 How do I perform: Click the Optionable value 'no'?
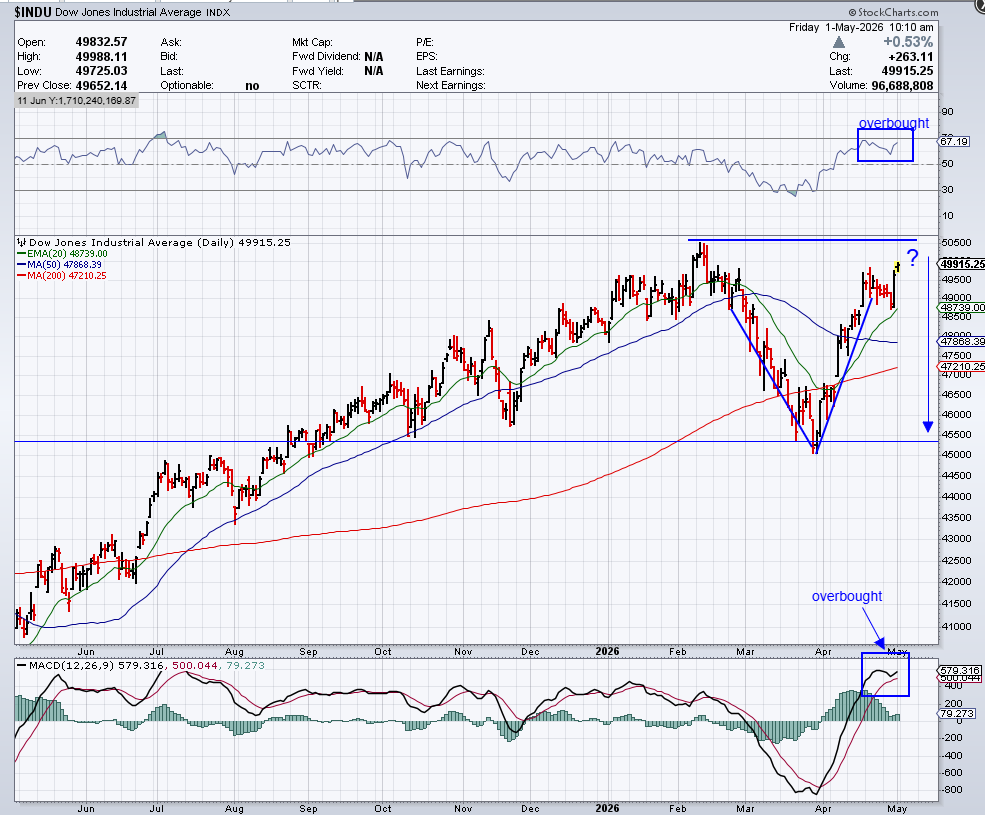[252, 86]
